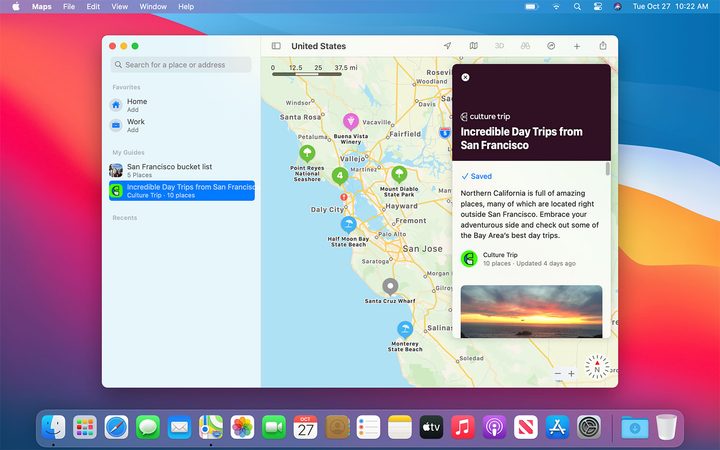Open the Help menu
720x450 pixels.
186,6
